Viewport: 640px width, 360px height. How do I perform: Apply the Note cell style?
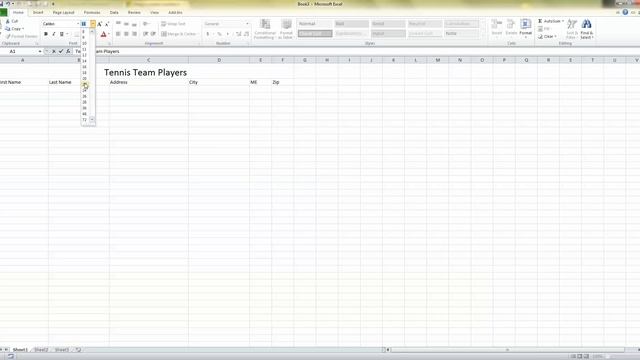click(x=462, y=33)
